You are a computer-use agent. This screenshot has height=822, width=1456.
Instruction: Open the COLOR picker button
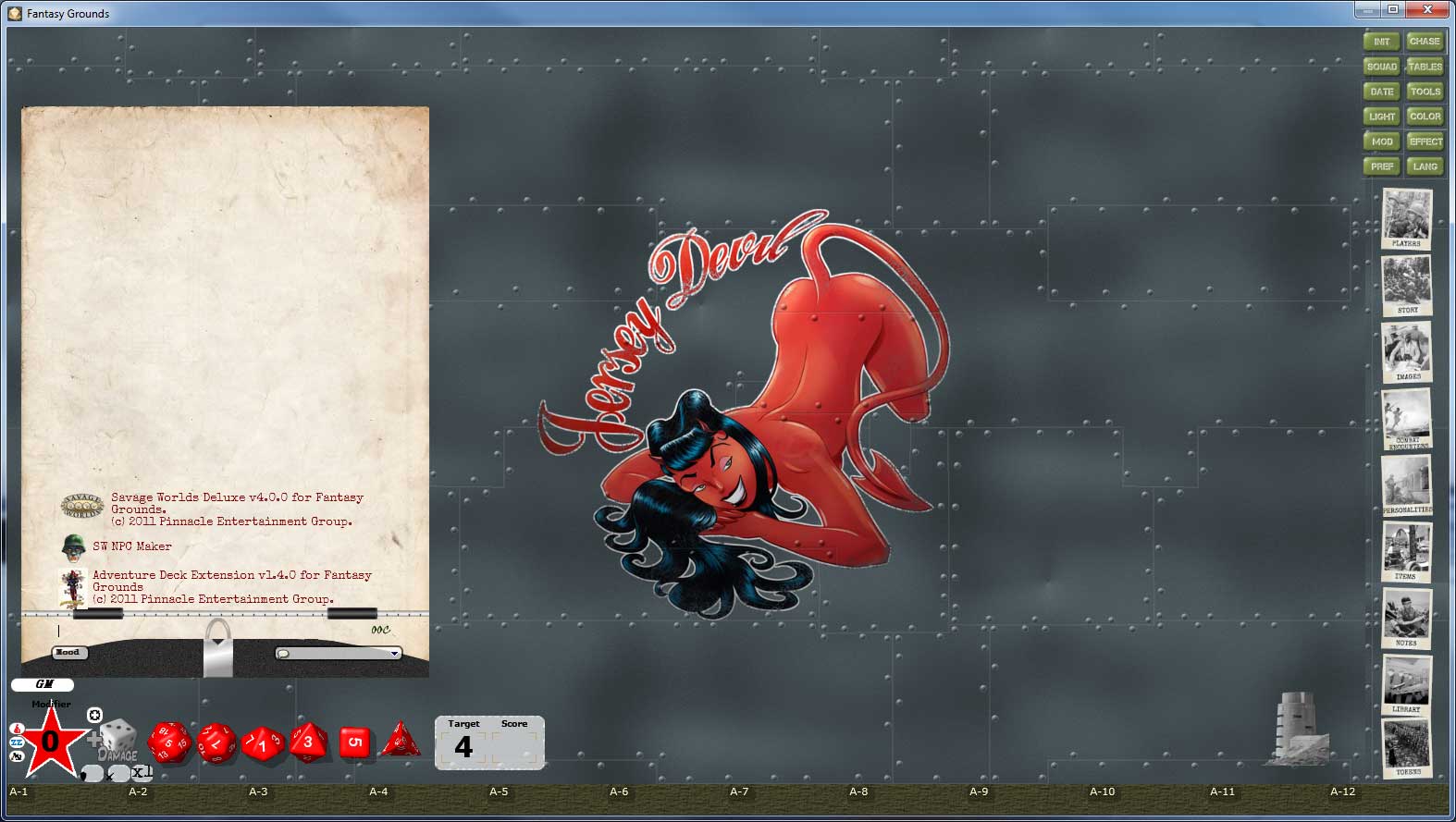1425,117
